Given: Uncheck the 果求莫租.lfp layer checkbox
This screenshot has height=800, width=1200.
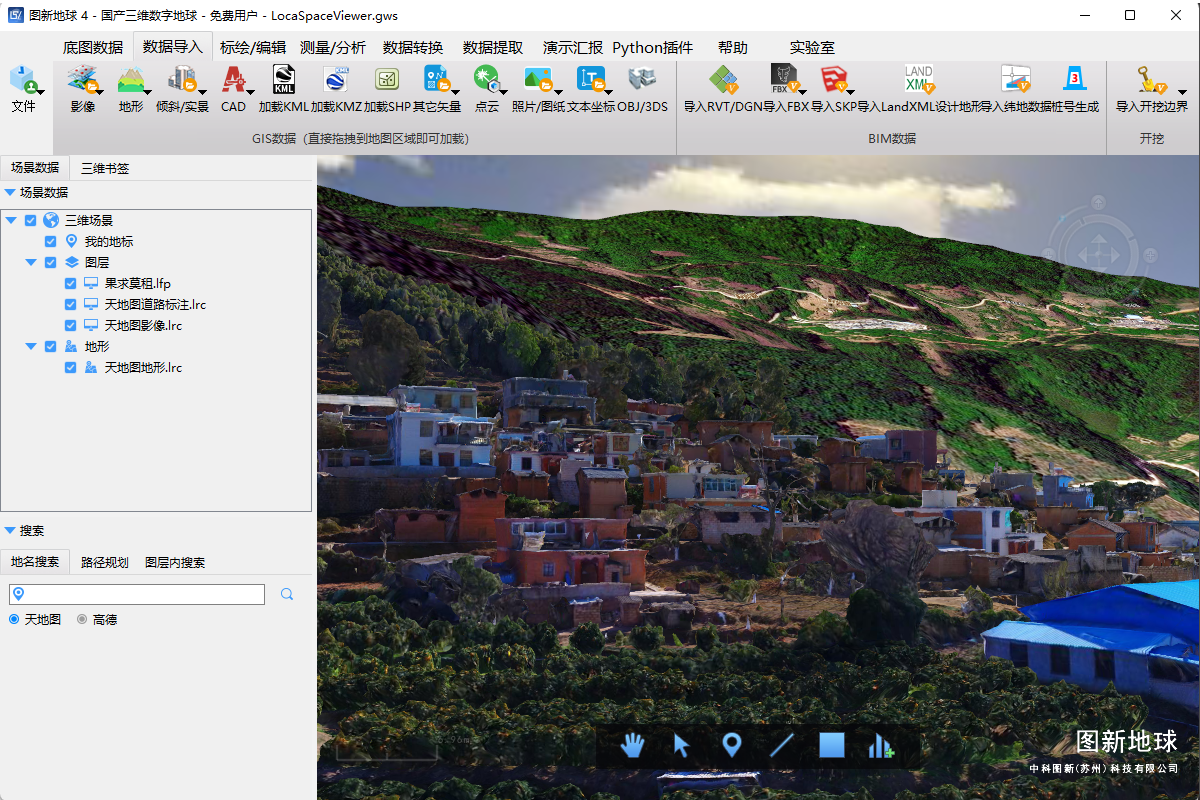Looking at the screenshot, I should coord(70,284).
